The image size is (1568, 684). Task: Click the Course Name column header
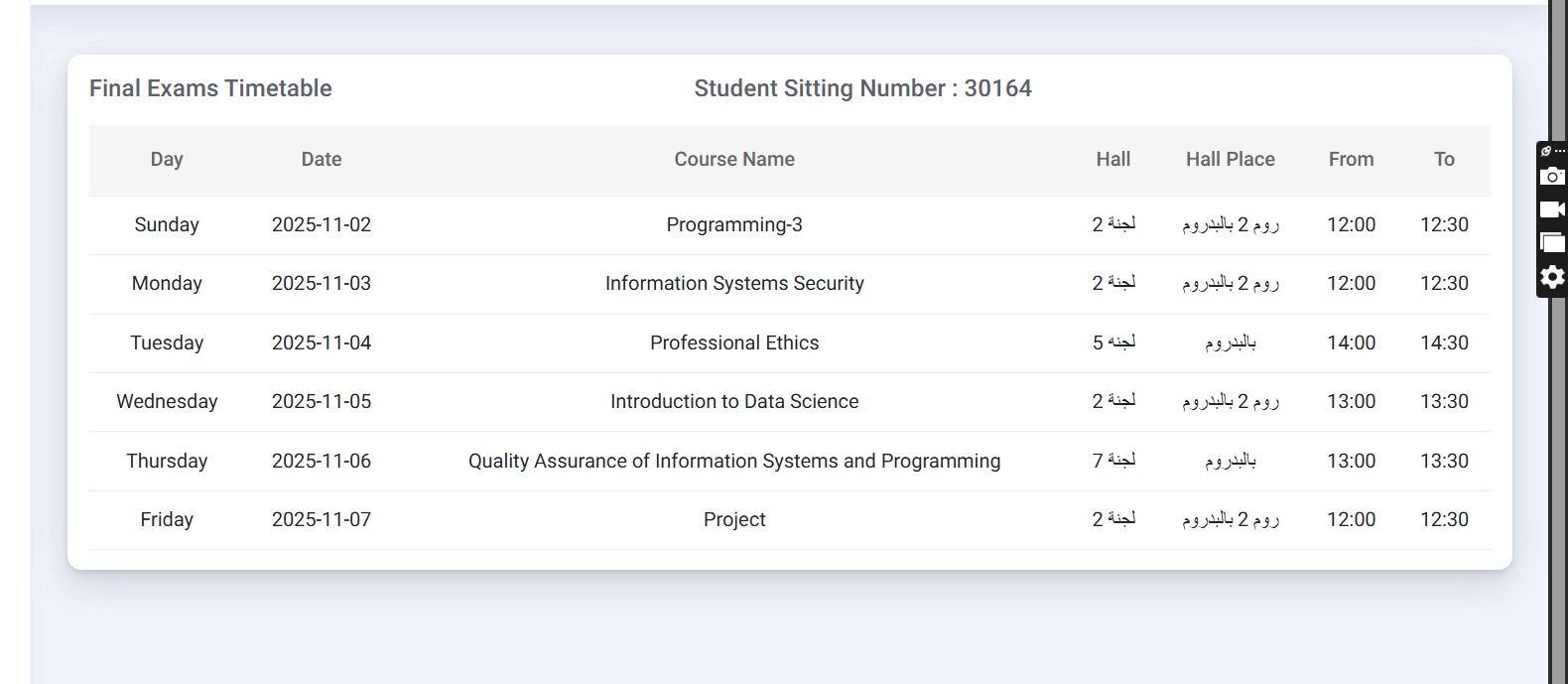[734, 160]
